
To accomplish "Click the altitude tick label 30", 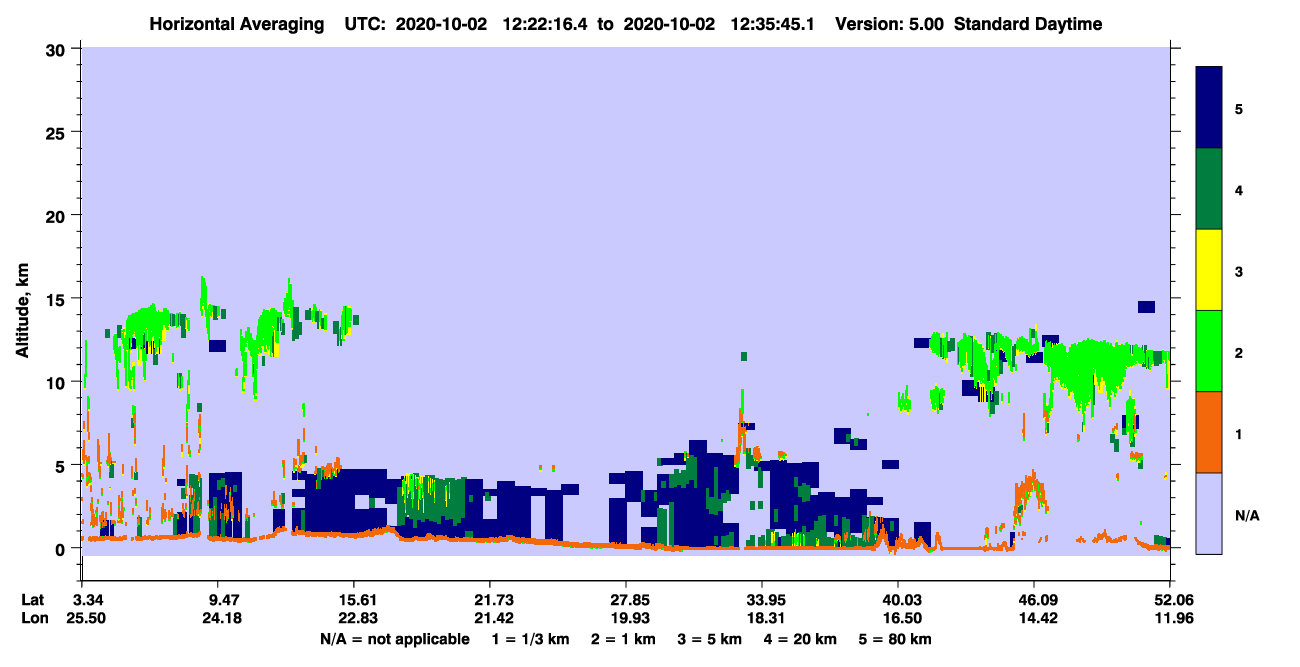I will point(58,49).
